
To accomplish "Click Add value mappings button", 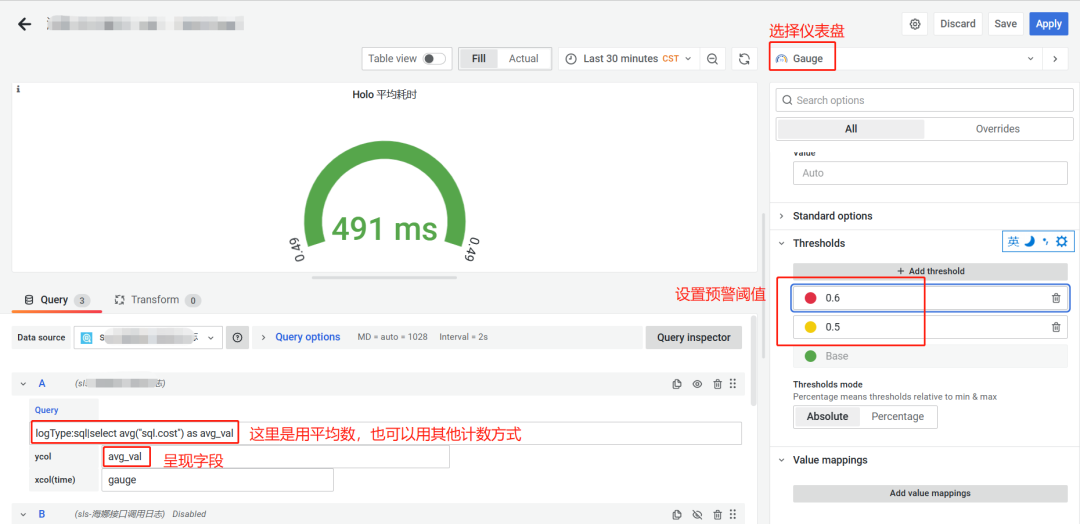I will [931, 493].
